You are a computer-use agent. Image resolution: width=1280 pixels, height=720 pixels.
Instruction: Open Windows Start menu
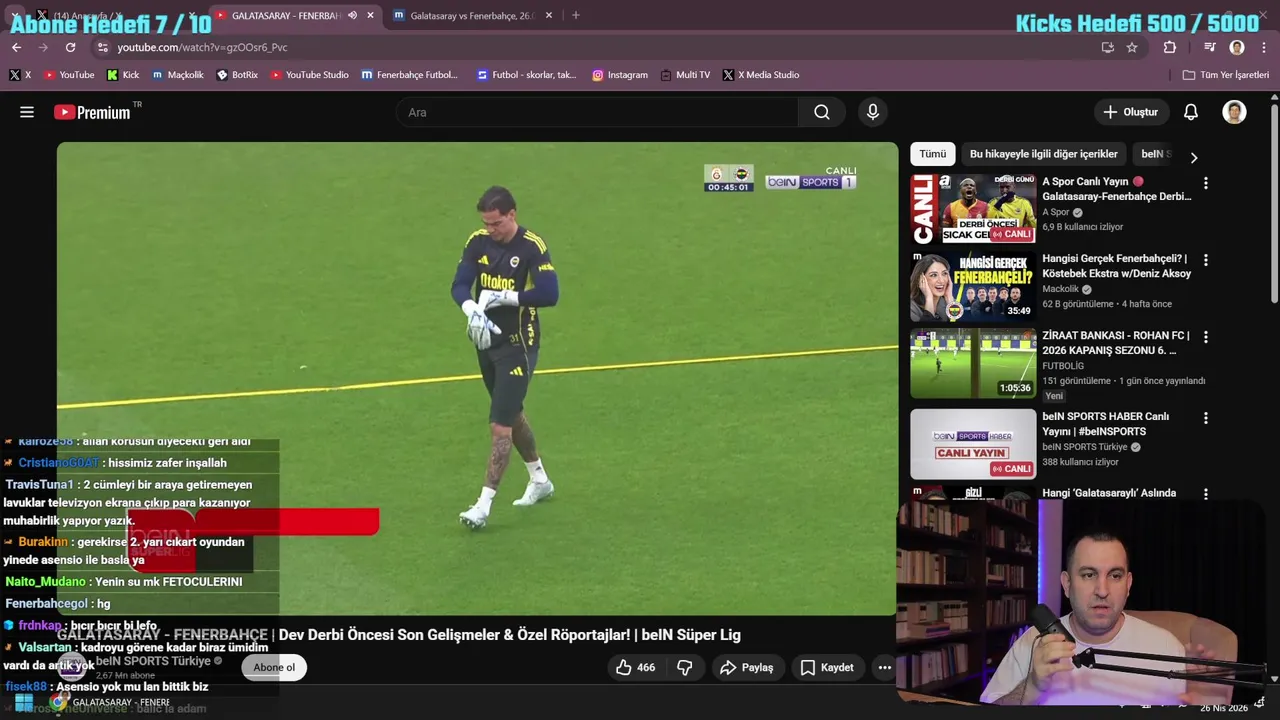24,703
